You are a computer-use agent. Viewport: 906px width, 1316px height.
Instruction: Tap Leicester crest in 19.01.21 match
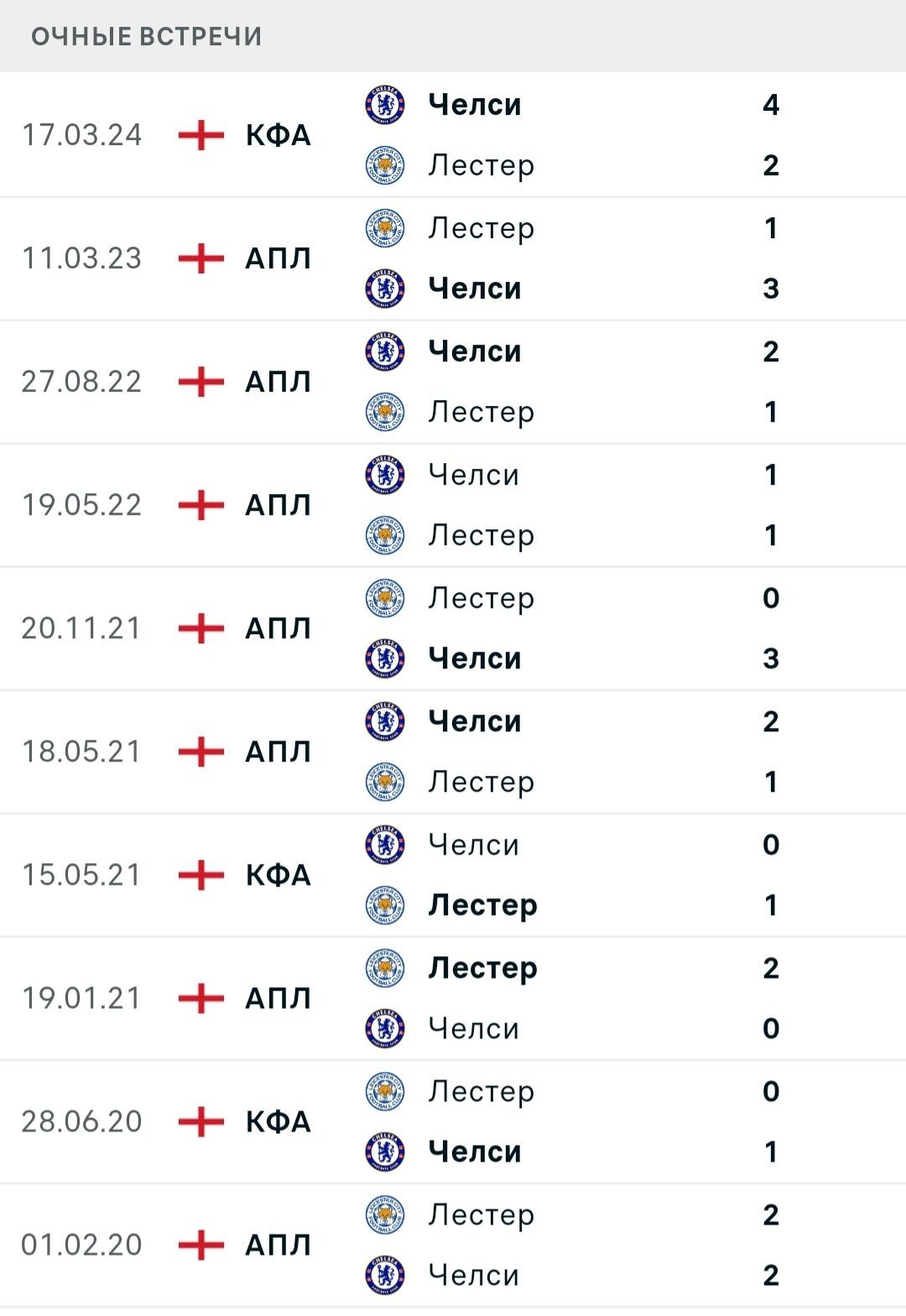[385, 968]
